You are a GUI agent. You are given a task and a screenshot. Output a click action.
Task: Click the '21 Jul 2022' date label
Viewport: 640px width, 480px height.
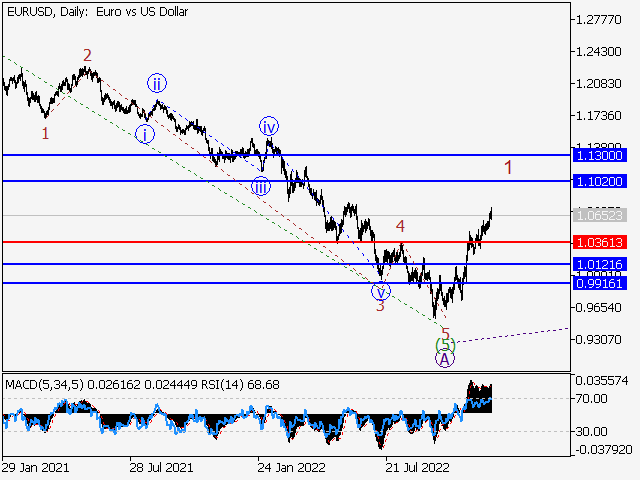[x=418, y=468]
